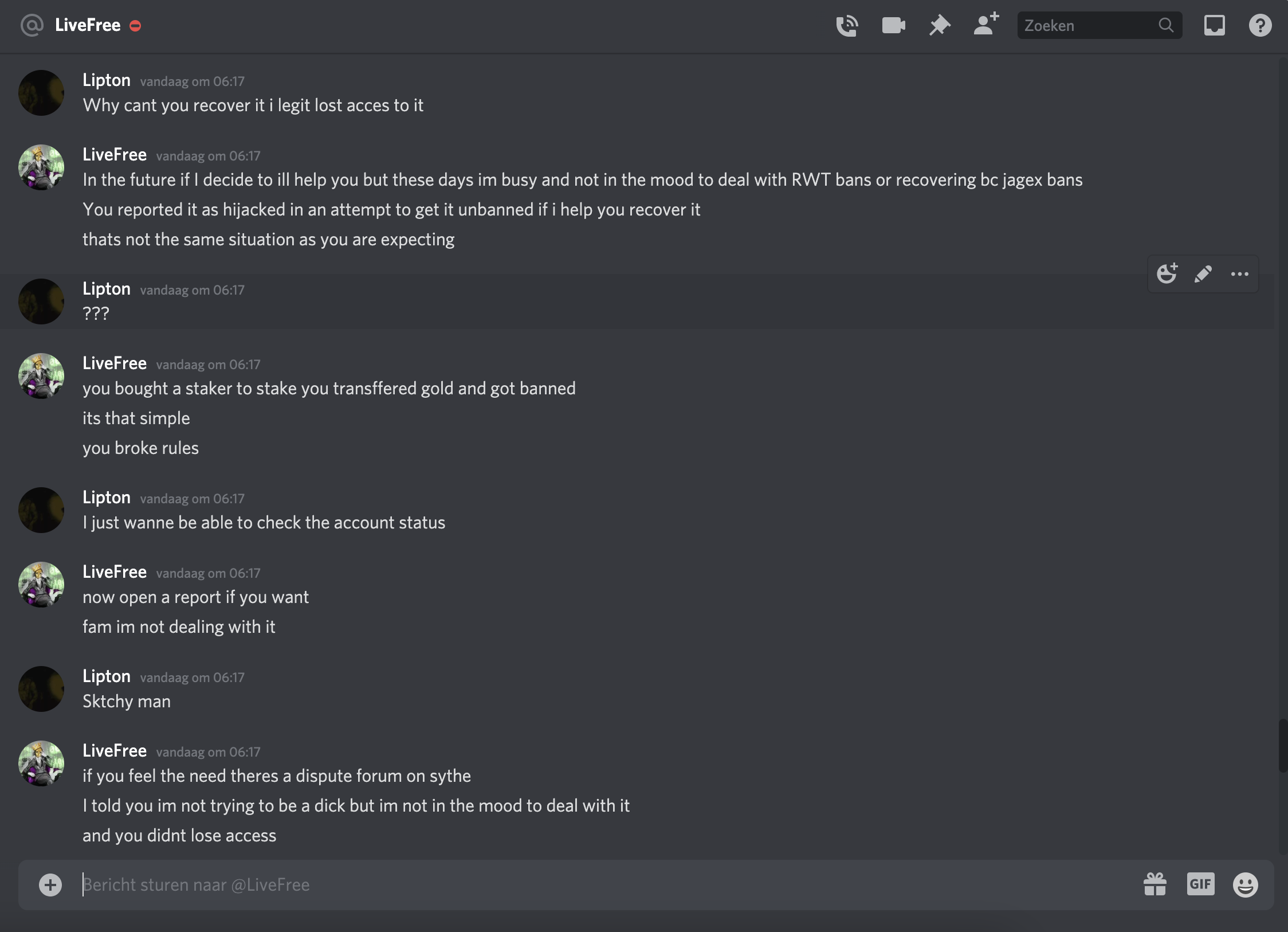Open the emoji picker
1288x932 pixels.
click(x=1245, y=884)
